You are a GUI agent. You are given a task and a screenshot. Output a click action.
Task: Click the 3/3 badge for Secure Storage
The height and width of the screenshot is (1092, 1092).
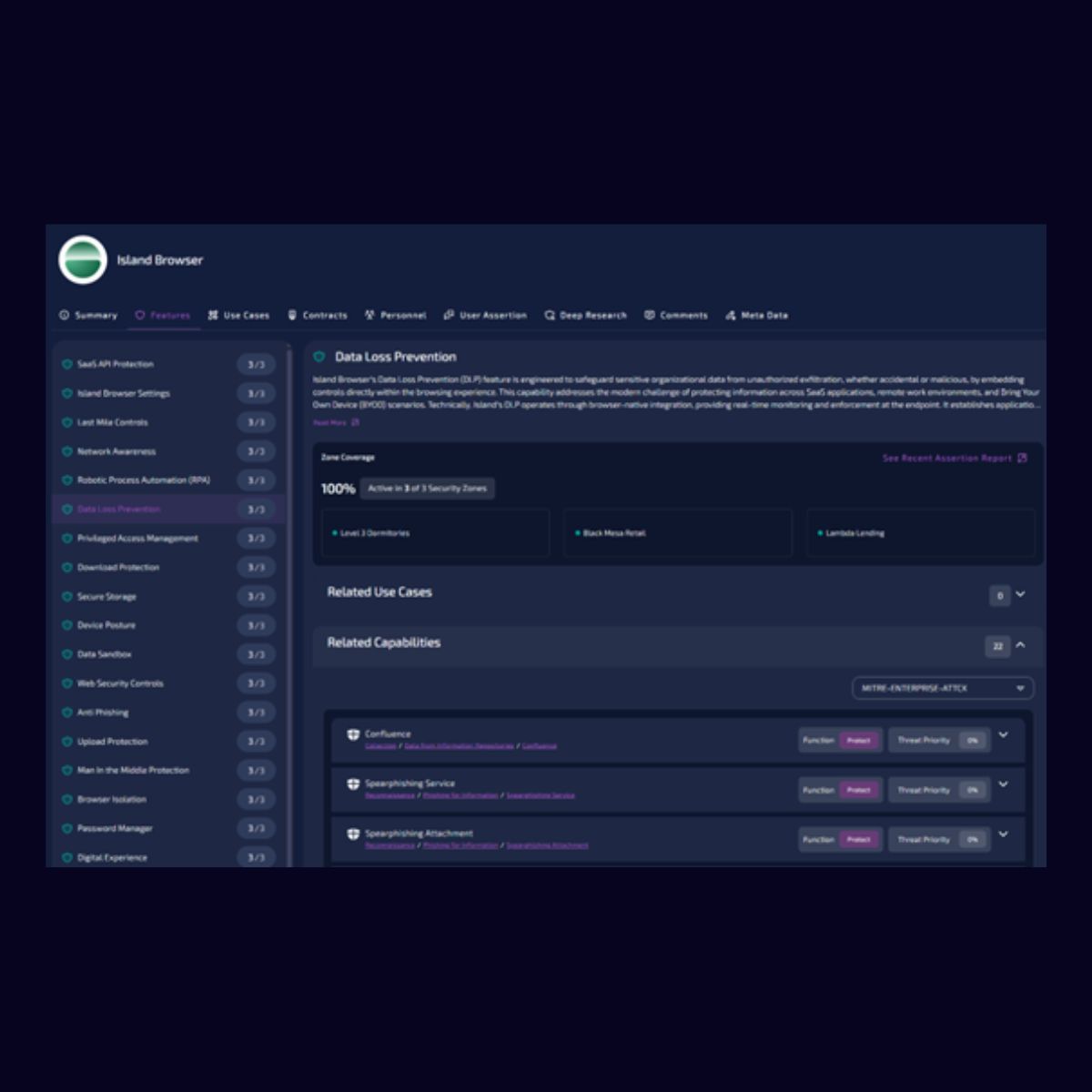(x=256, y=596)
